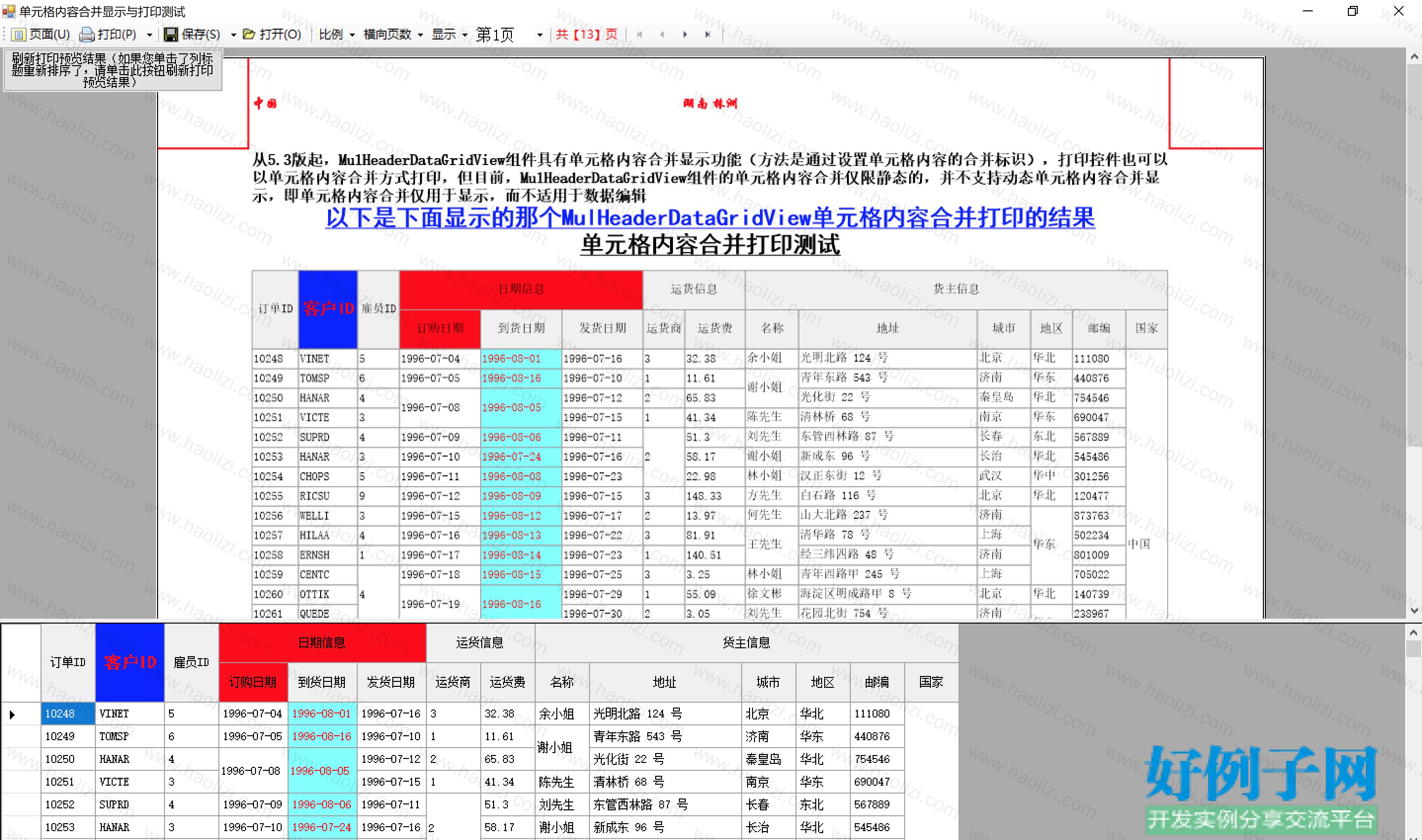Click the 雇员ID column header in grid
The height and width of the screenshot is (840, 1422).
click(191, 662)
